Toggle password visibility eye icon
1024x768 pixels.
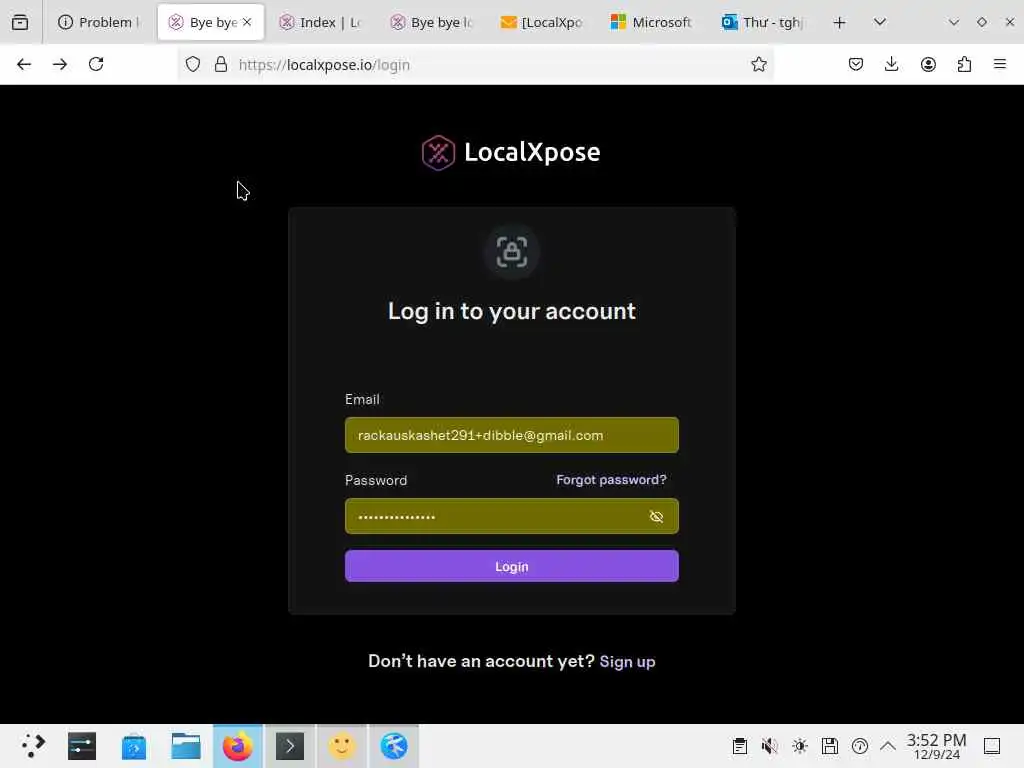pos(656,517)
